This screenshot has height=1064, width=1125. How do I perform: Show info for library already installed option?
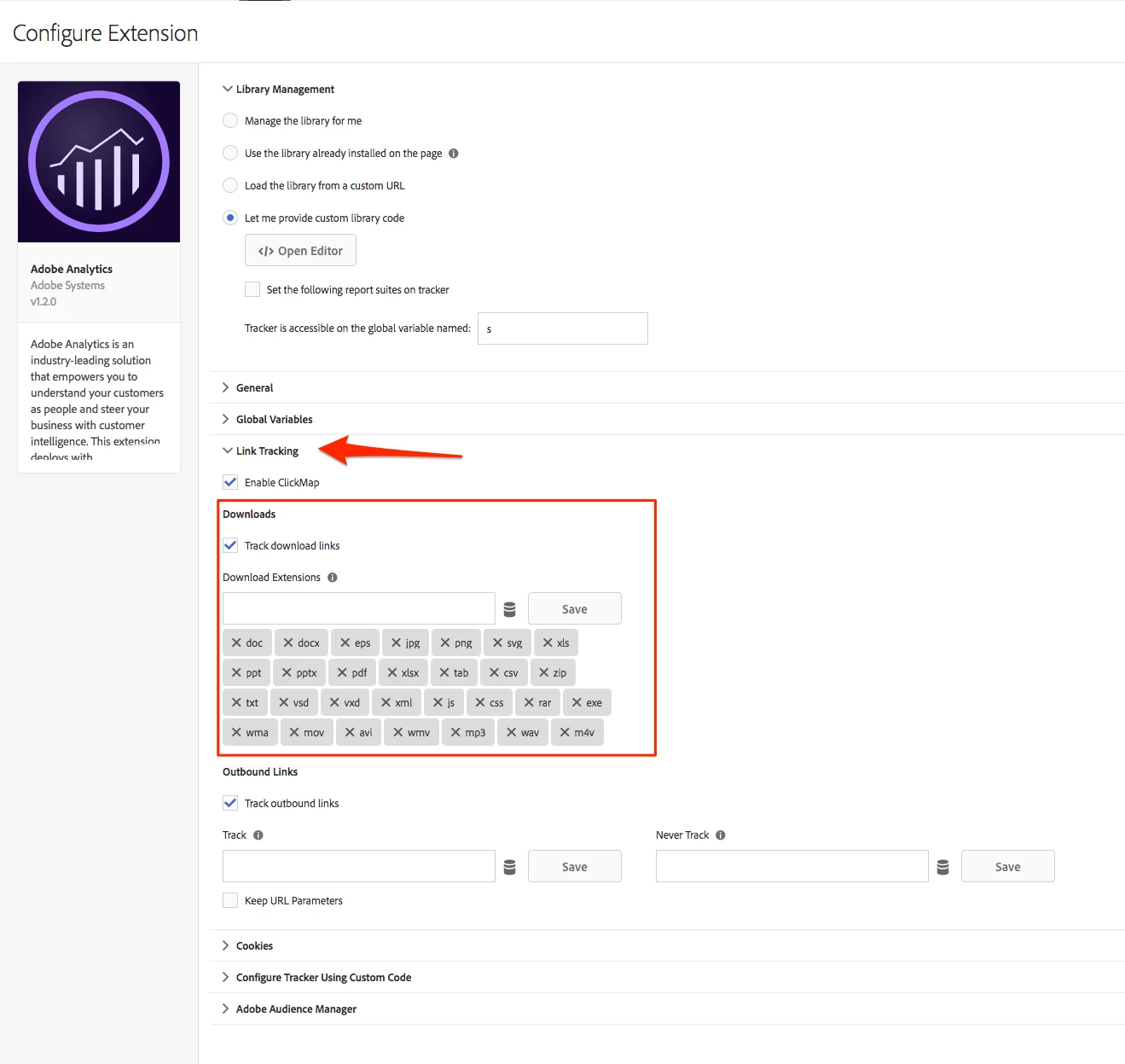click(454, 154)
